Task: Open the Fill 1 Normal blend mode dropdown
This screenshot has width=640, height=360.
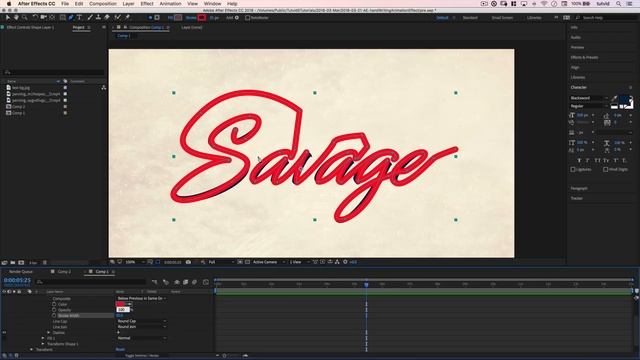Action: coord(141,338)
